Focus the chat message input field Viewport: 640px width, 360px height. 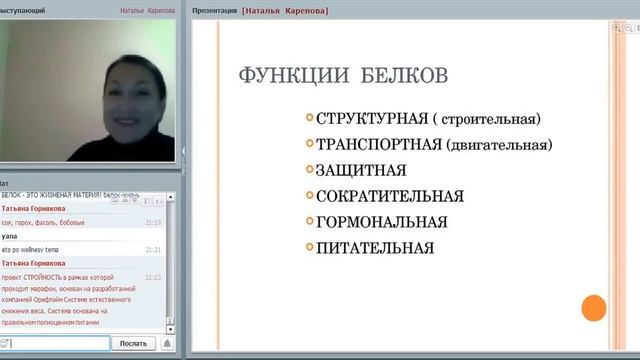pyautogui.click(x=55, y=343)
